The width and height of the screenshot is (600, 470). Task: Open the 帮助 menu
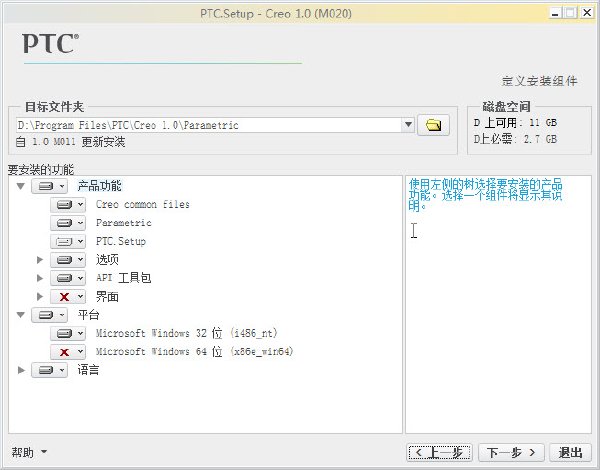29,452
